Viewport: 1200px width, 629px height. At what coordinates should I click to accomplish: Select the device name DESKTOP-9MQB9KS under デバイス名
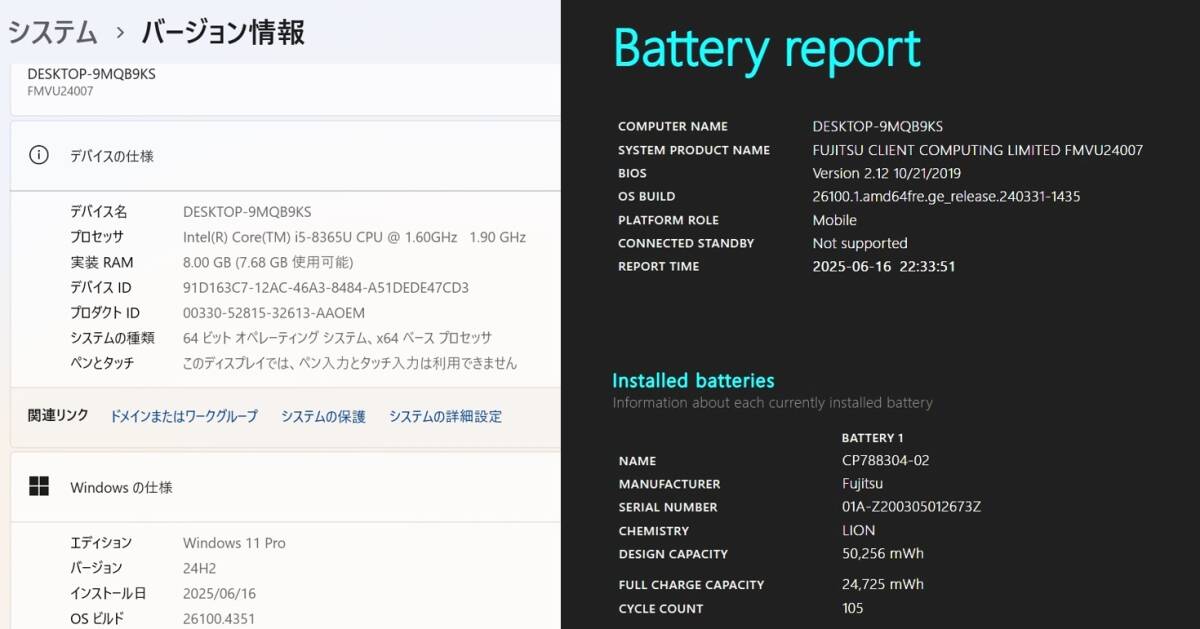[247, 212]
